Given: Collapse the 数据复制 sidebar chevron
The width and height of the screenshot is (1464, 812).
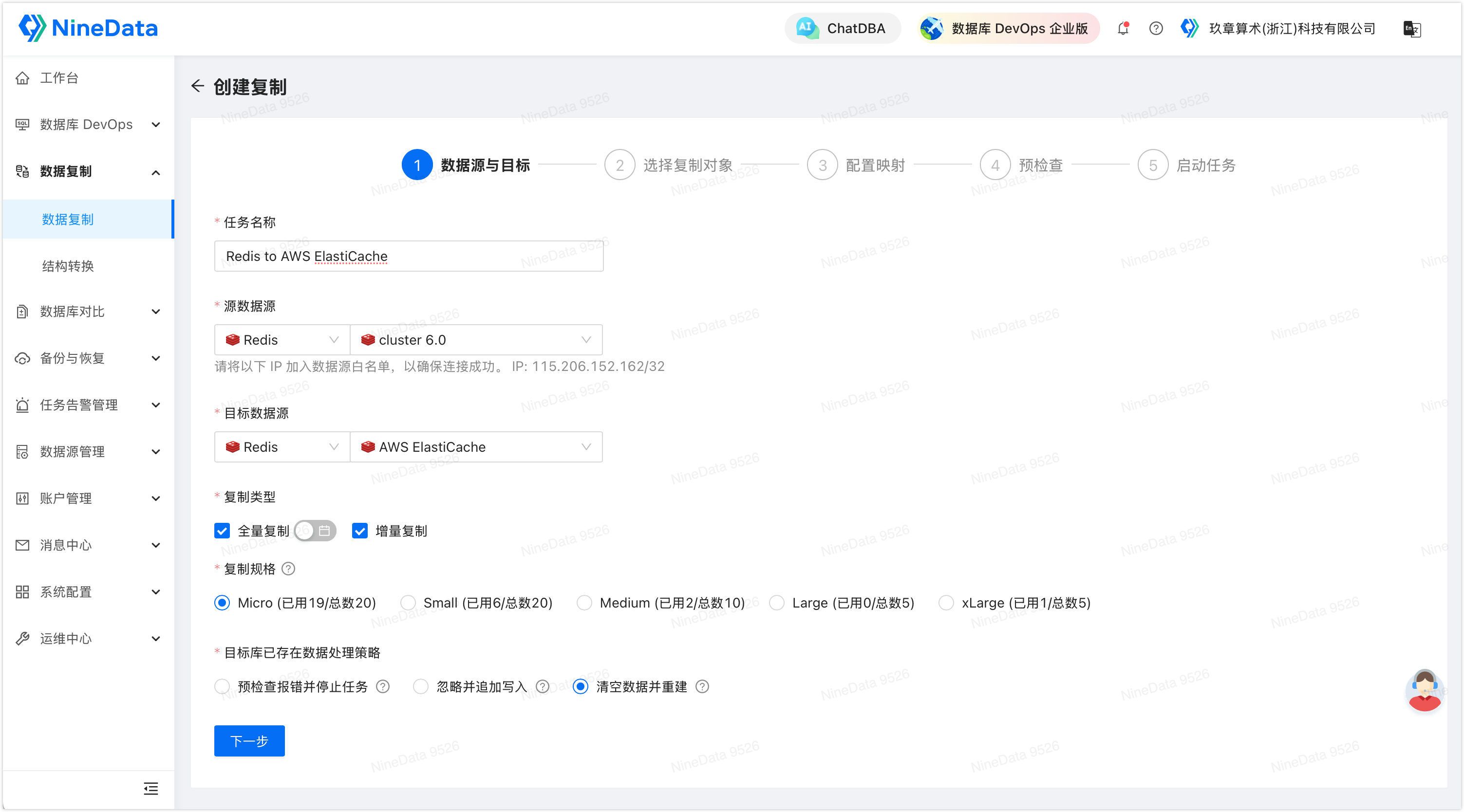Looking at the screenshot, I should [156, 172].
